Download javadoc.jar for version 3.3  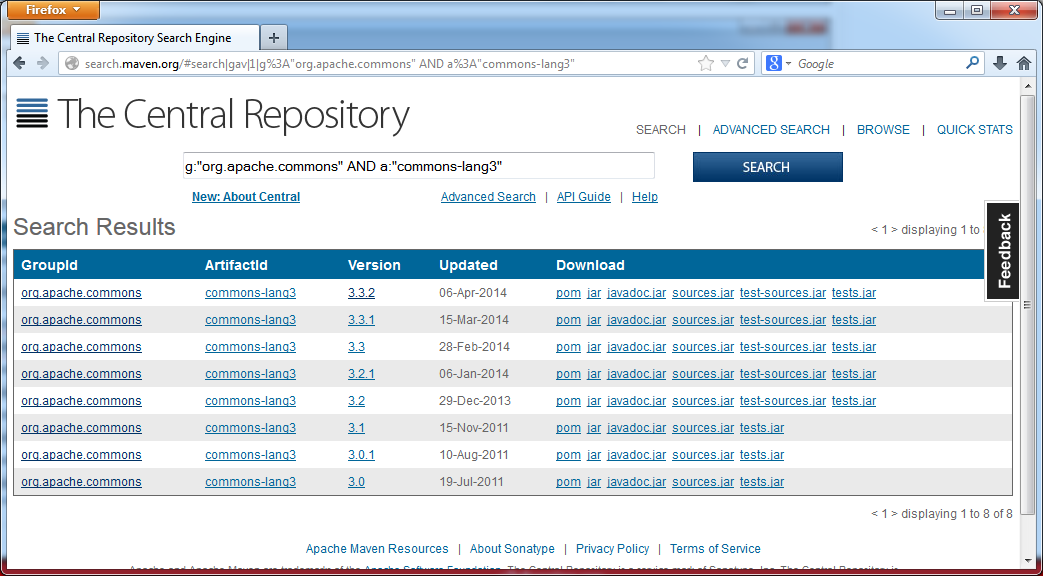(636, 347)
